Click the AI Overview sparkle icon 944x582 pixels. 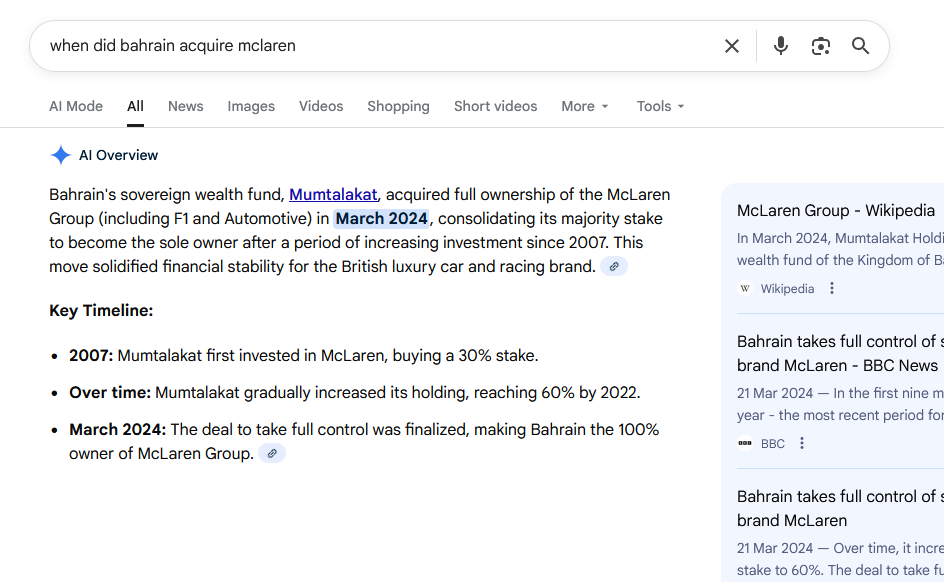point(61,155)
